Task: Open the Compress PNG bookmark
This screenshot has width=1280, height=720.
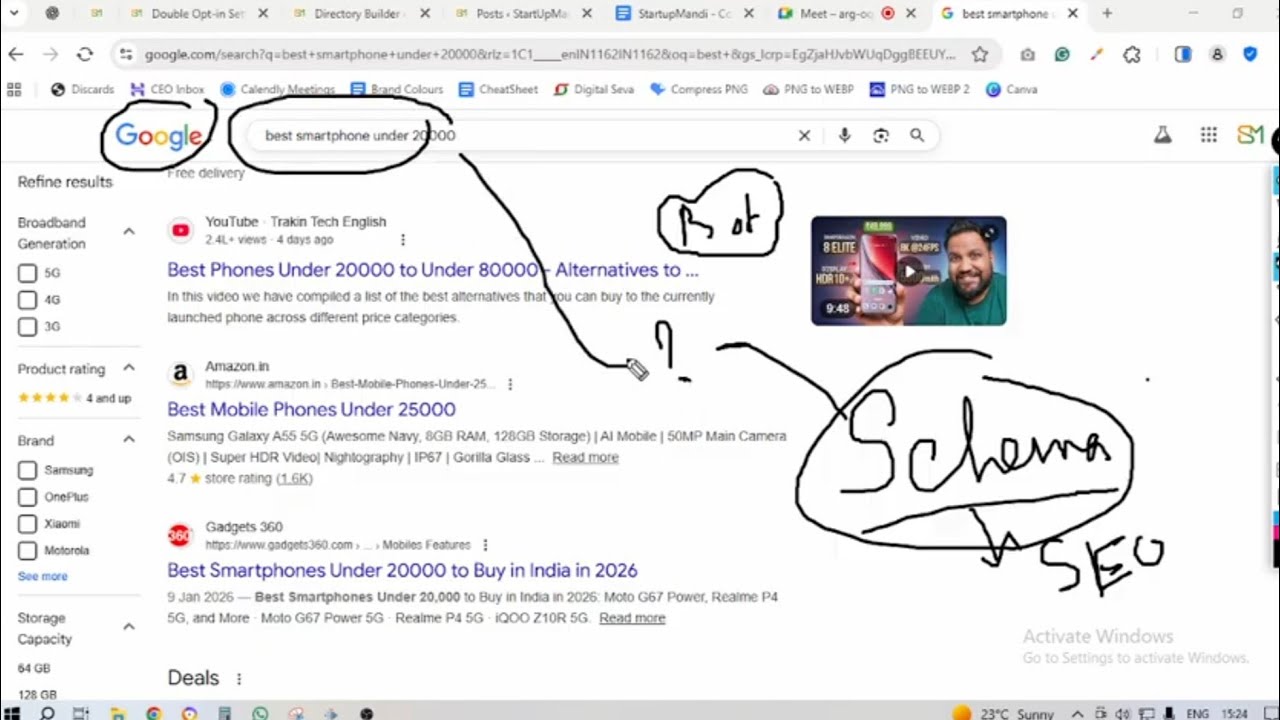Action: coord(699,89)
